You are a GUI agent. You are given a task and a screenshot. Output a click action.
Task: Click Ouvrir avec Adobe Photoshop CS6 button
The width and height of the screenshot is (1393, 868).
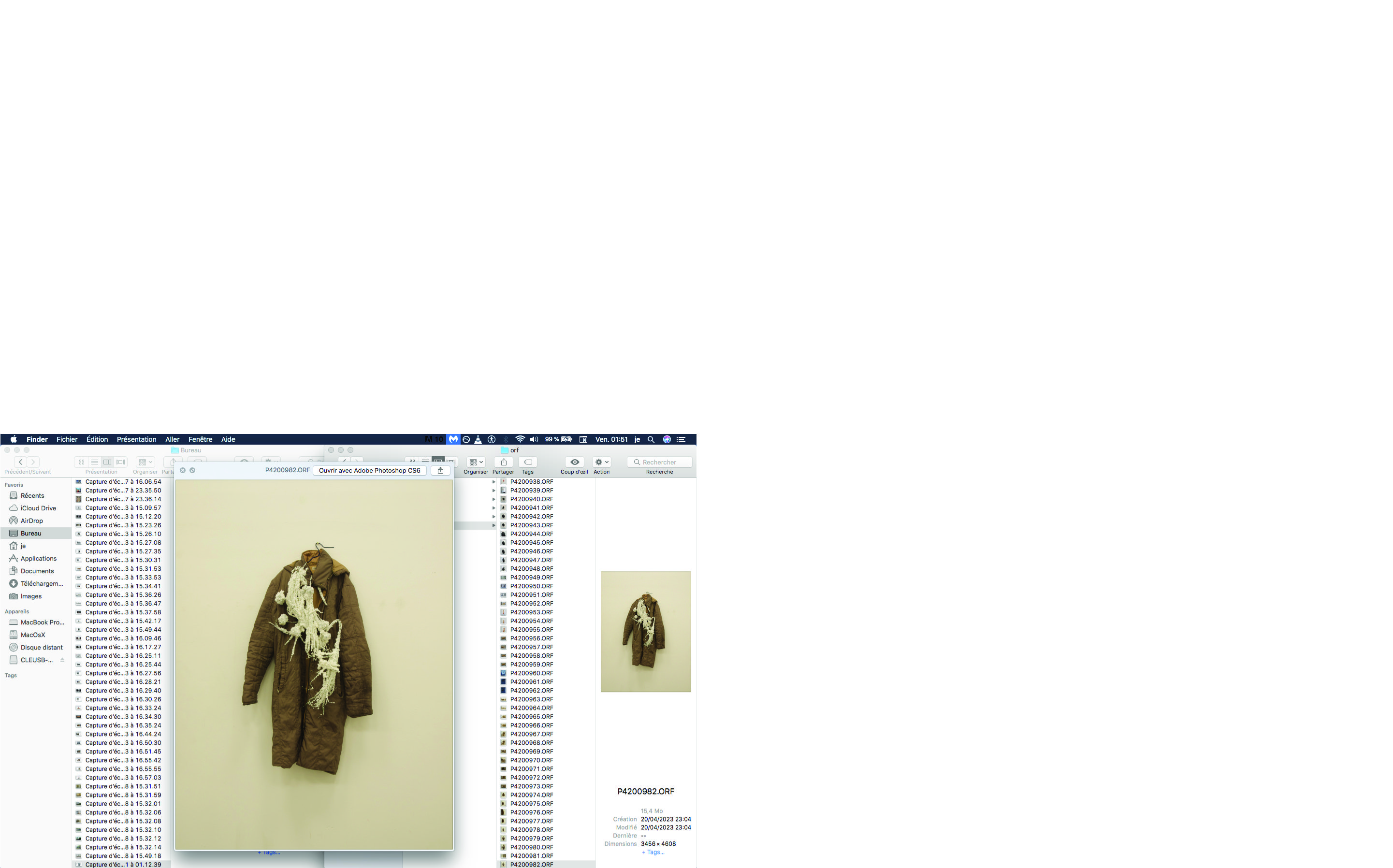[369, 470]
